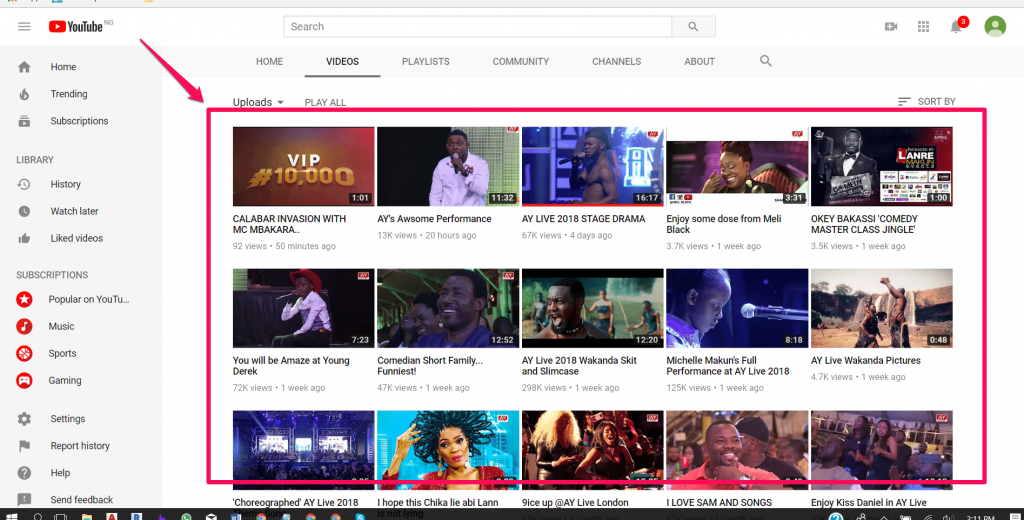Switch to the Playlists tab
The height and width of the screenshot is (520, 1024).
click(425, 61)
